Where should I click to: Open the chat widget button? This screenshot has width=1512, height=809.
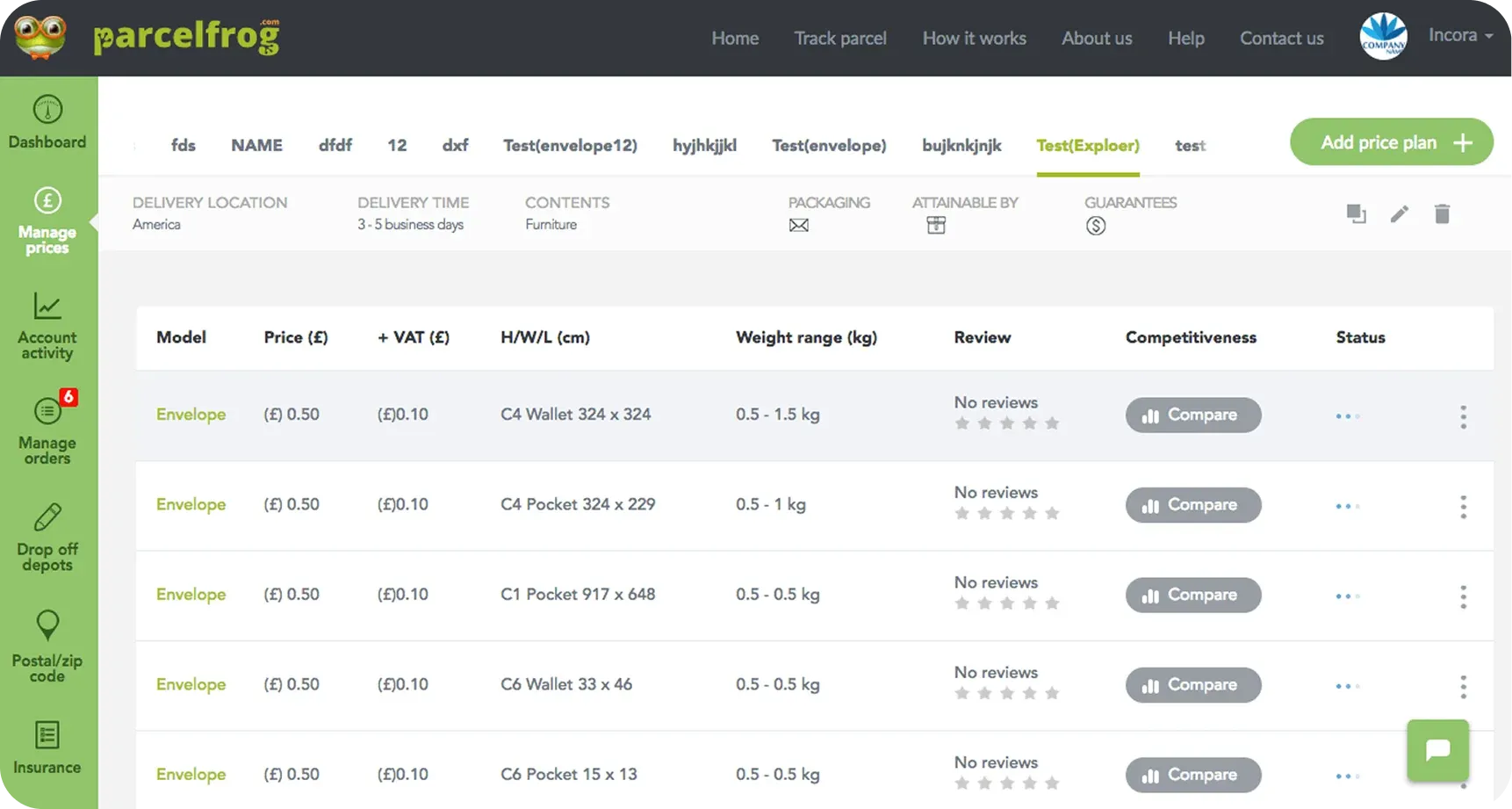click(x=1437, y=750)
